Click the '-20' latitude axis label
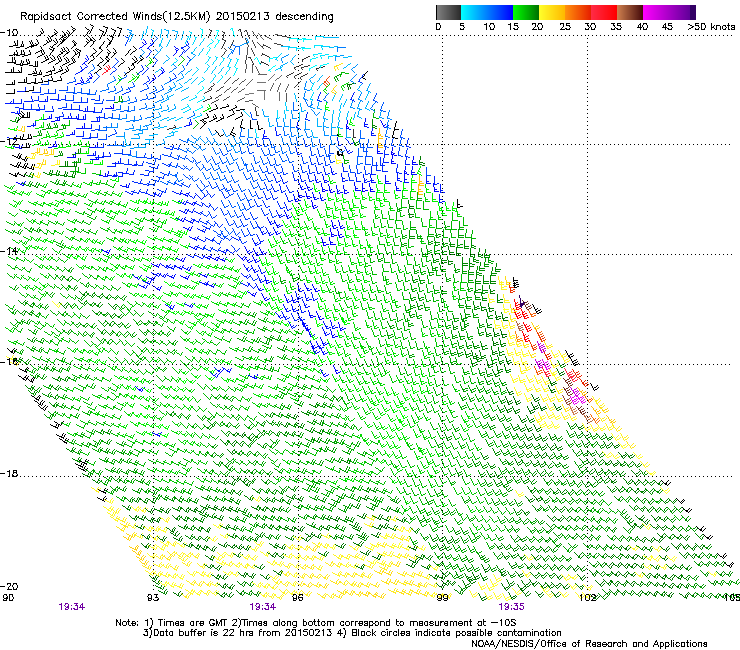This screenshot has height=650, width=740. click(9, 586)
